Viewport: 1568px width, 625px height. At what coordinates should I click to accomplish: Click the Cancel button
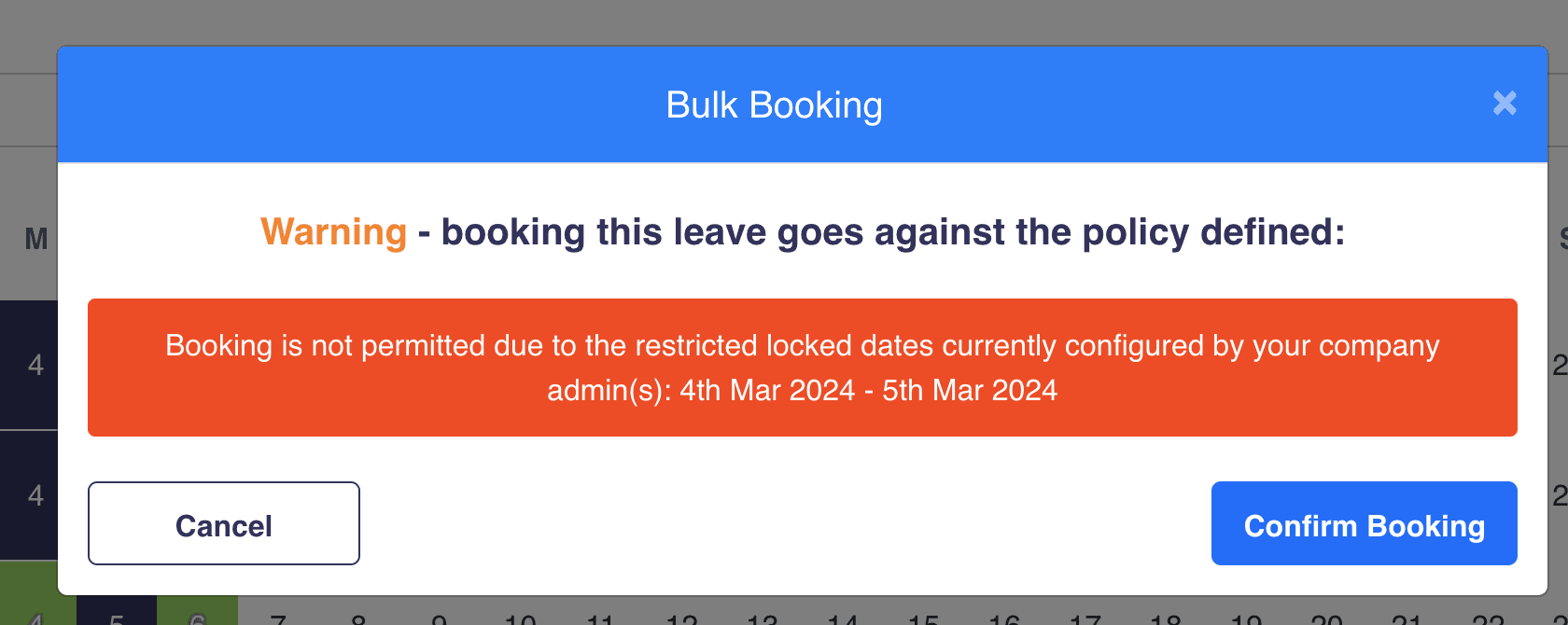pos(224,523)
